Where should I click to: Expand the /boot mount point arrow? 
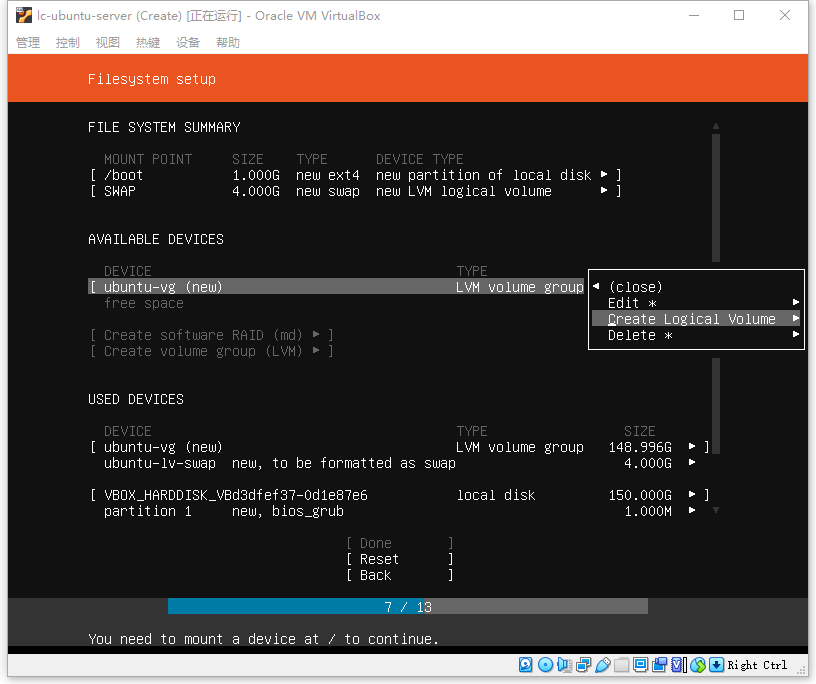tap(604, 174)
